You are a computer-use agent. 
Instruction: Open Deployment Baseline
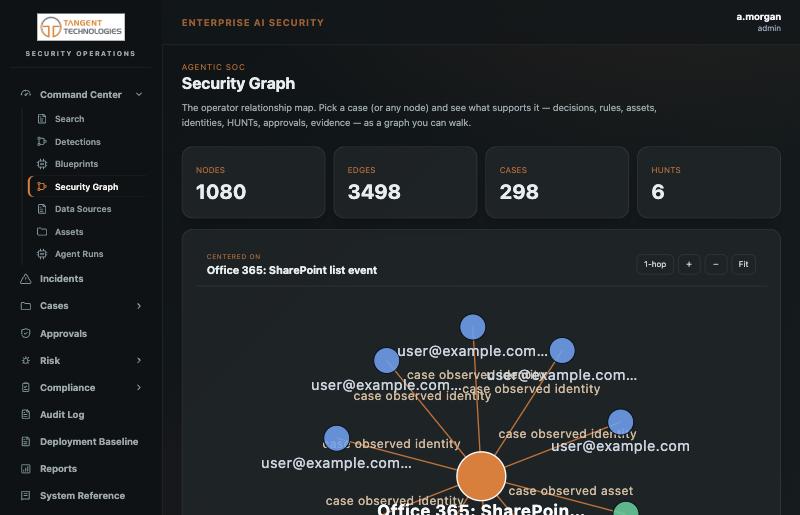[89, 442]
